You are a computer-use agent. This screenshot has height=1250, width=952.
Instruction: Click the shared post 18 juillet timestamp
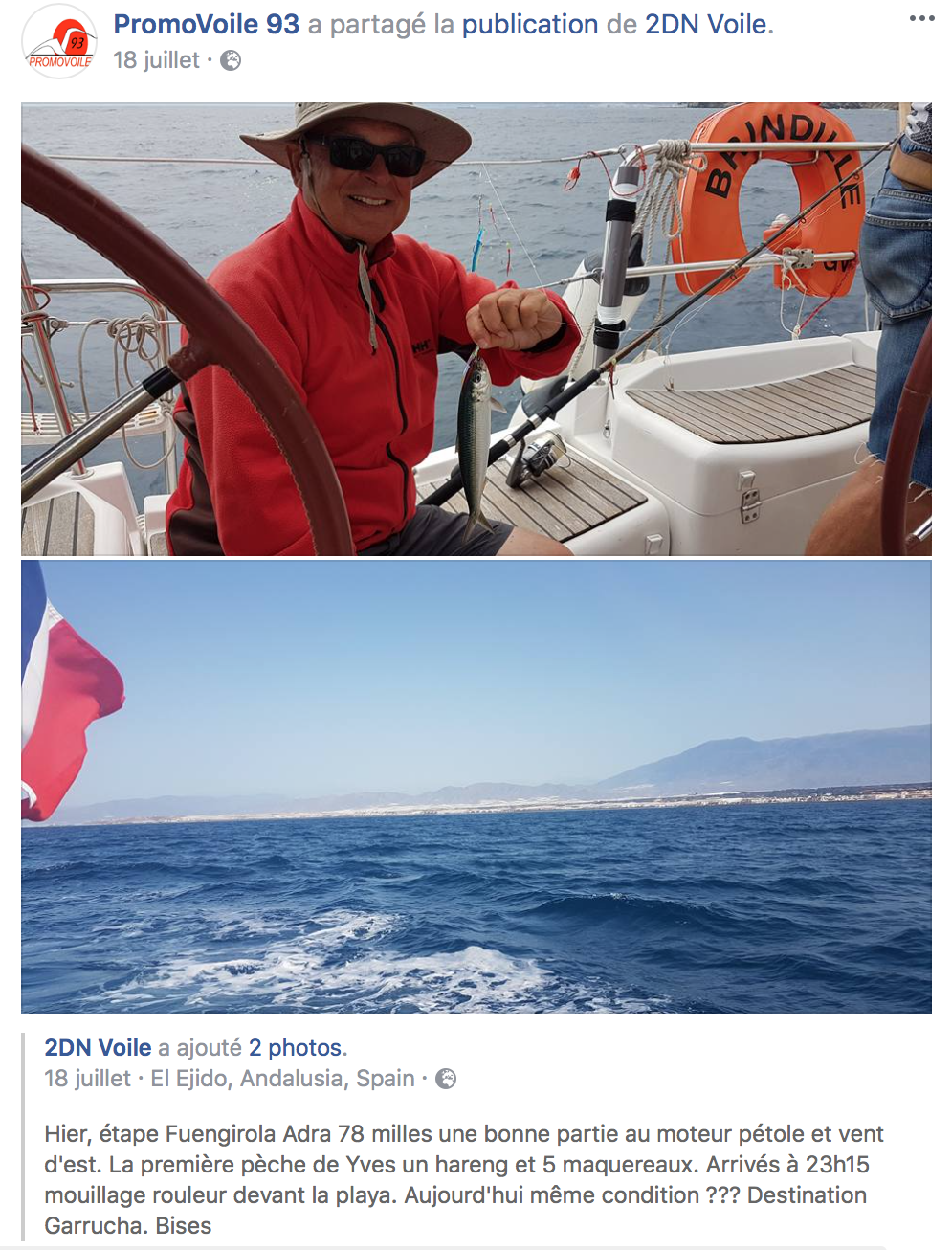click(x=87, y=1079)
